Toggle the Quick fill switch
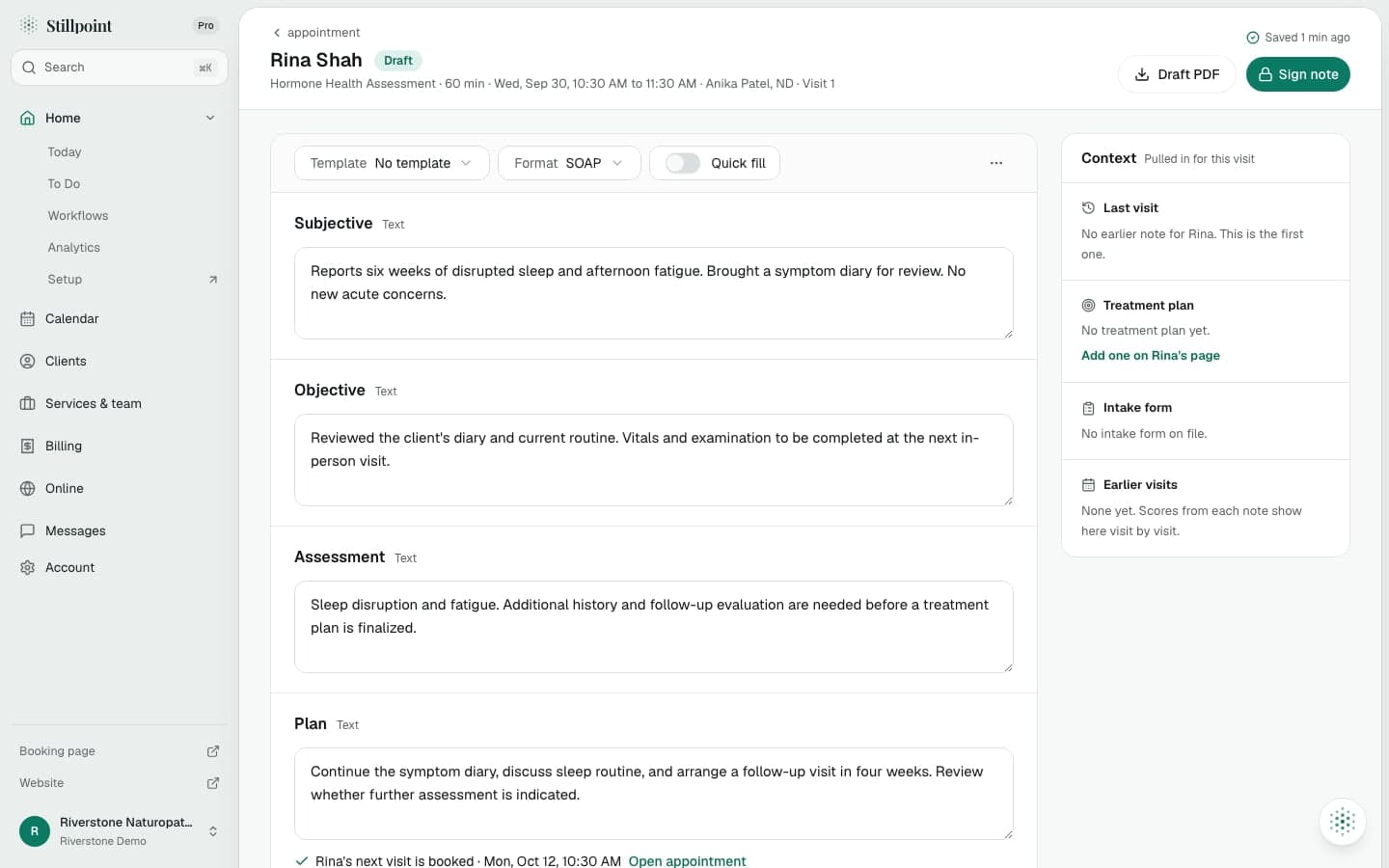This screenshot has width=1389, height=868. coord(683,163)
